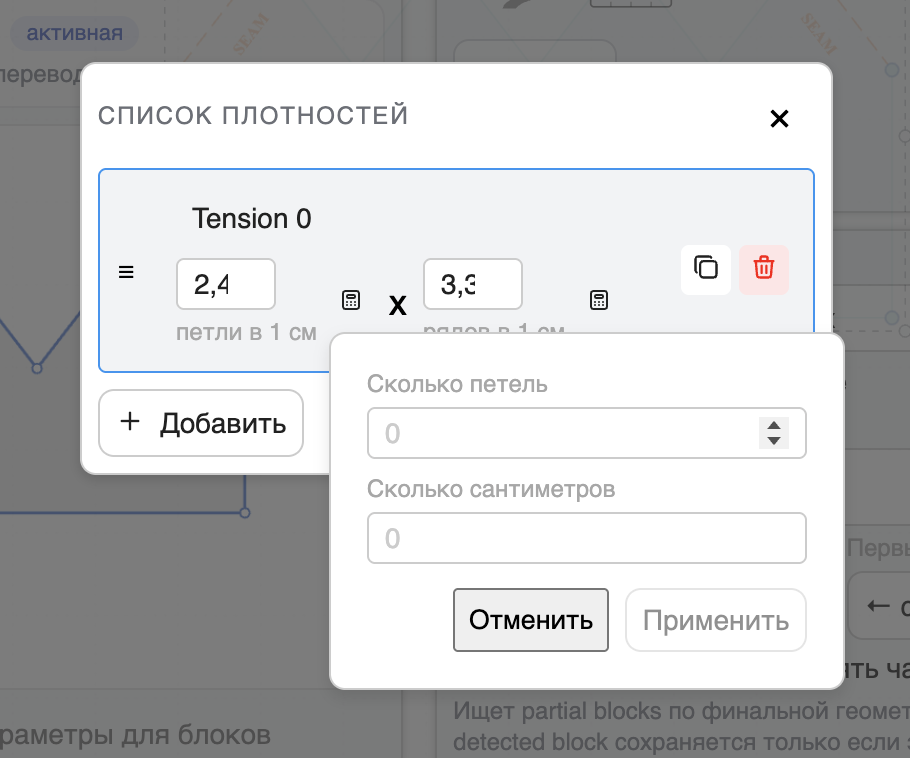Click the drag handle for Tension 0
Viewport: 910px width, 758px height.
[126, 272]
